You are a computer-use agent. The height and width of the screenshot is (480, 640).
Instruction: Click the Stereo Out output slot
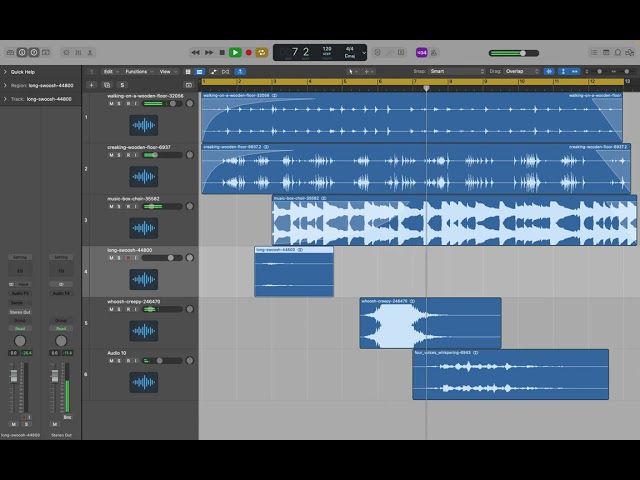tap(20, 312)
